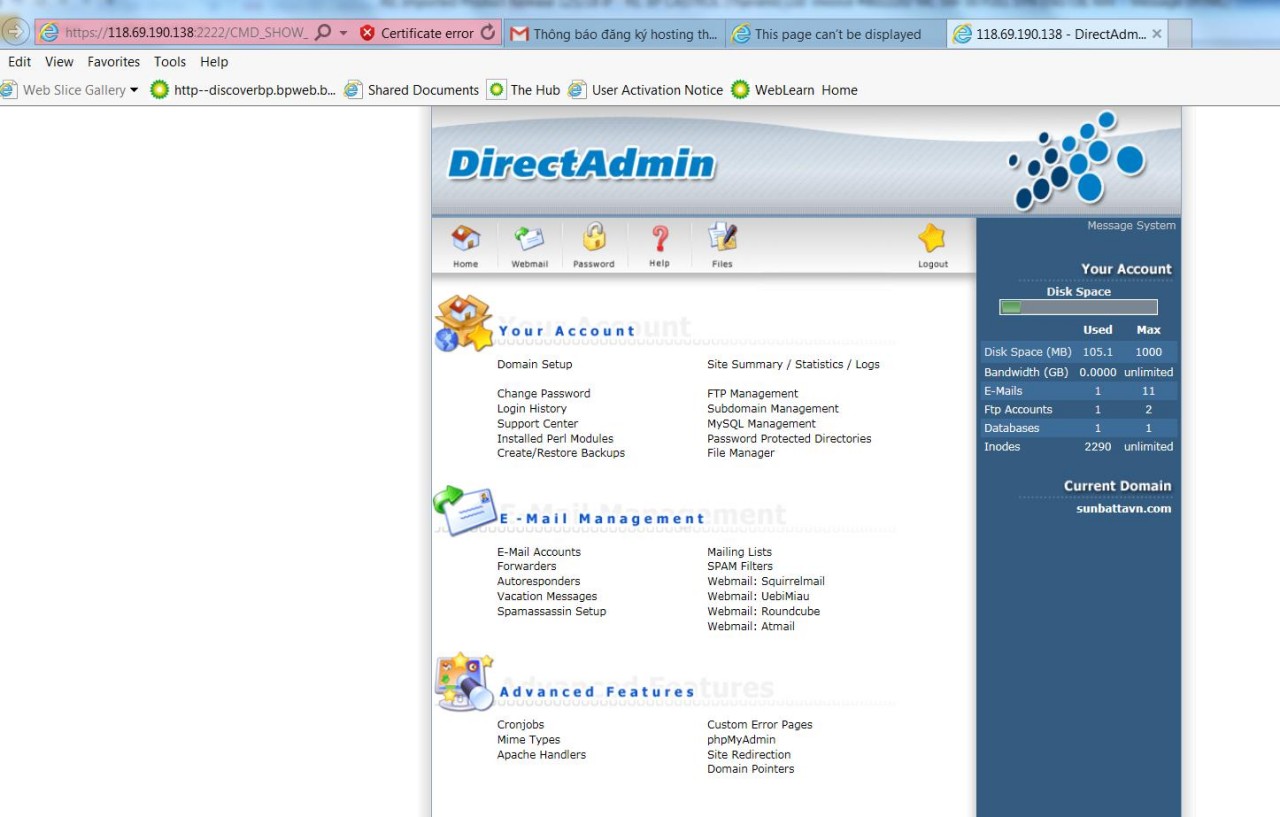
Task: Select the sunbattavn.com current domain
Action: (1123, 508)
